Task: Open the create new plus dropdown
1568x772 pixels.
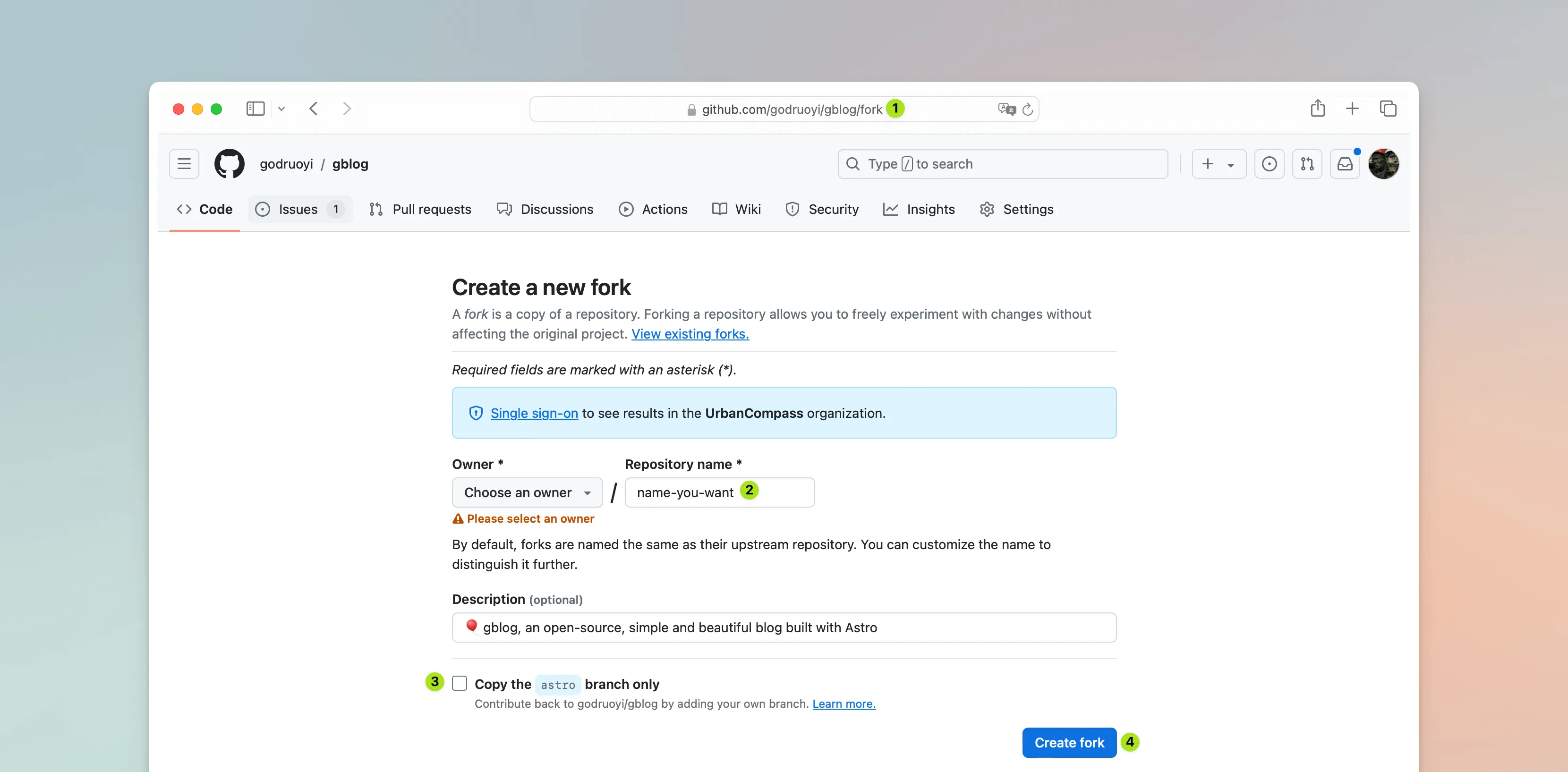Action: 1218,164
